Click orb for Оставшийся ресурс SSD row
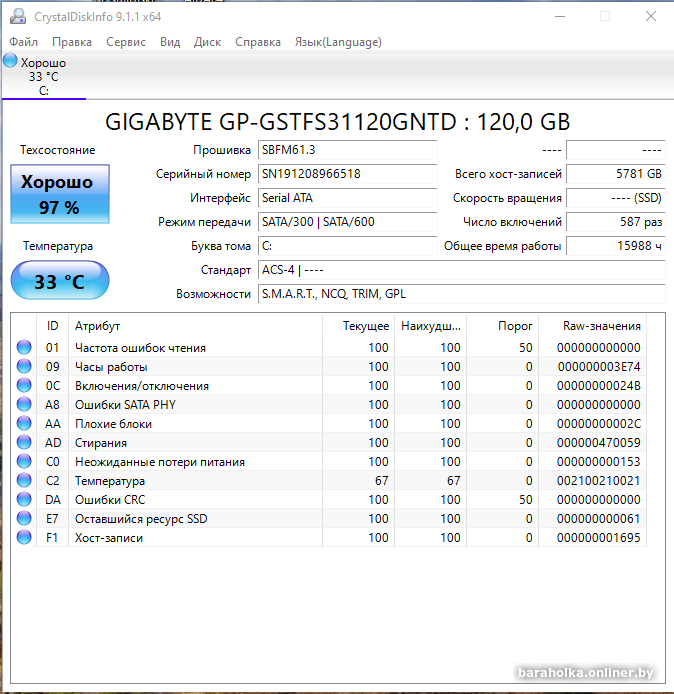674x694 pixels. click(x=24, y=519)
